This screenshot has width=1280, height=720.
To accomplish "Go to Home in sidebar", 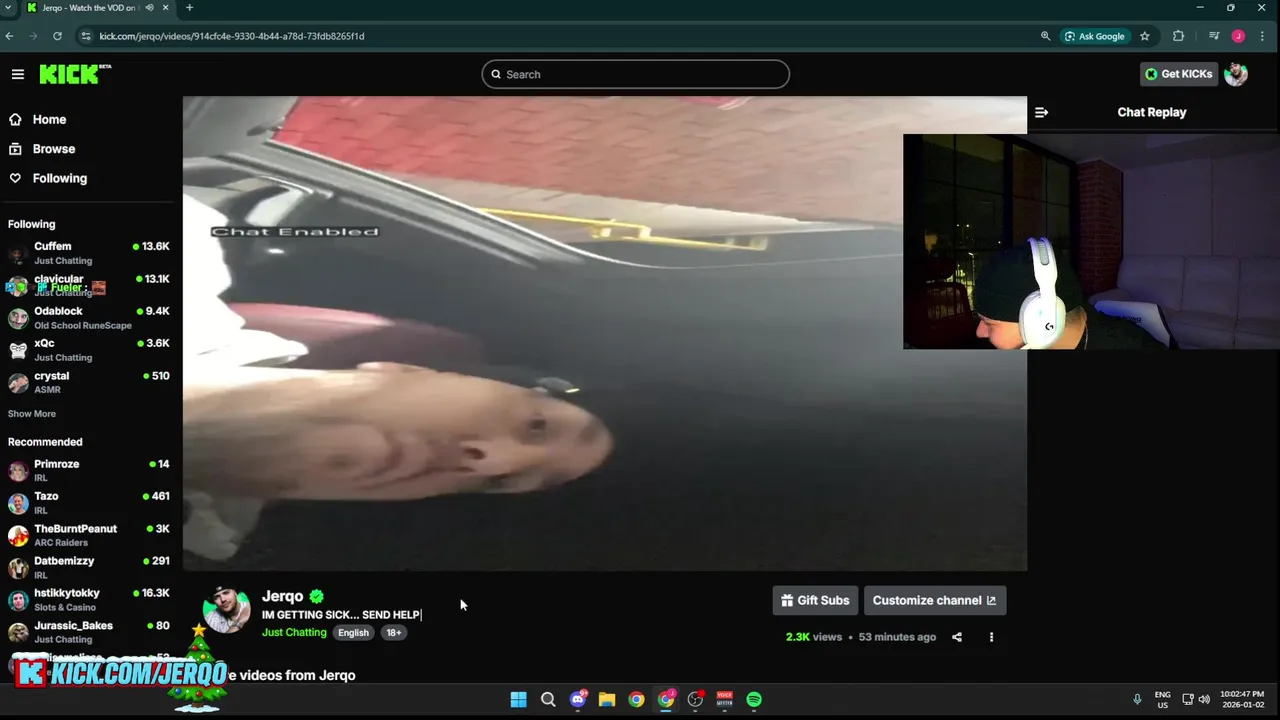I will tap(49, 119).
